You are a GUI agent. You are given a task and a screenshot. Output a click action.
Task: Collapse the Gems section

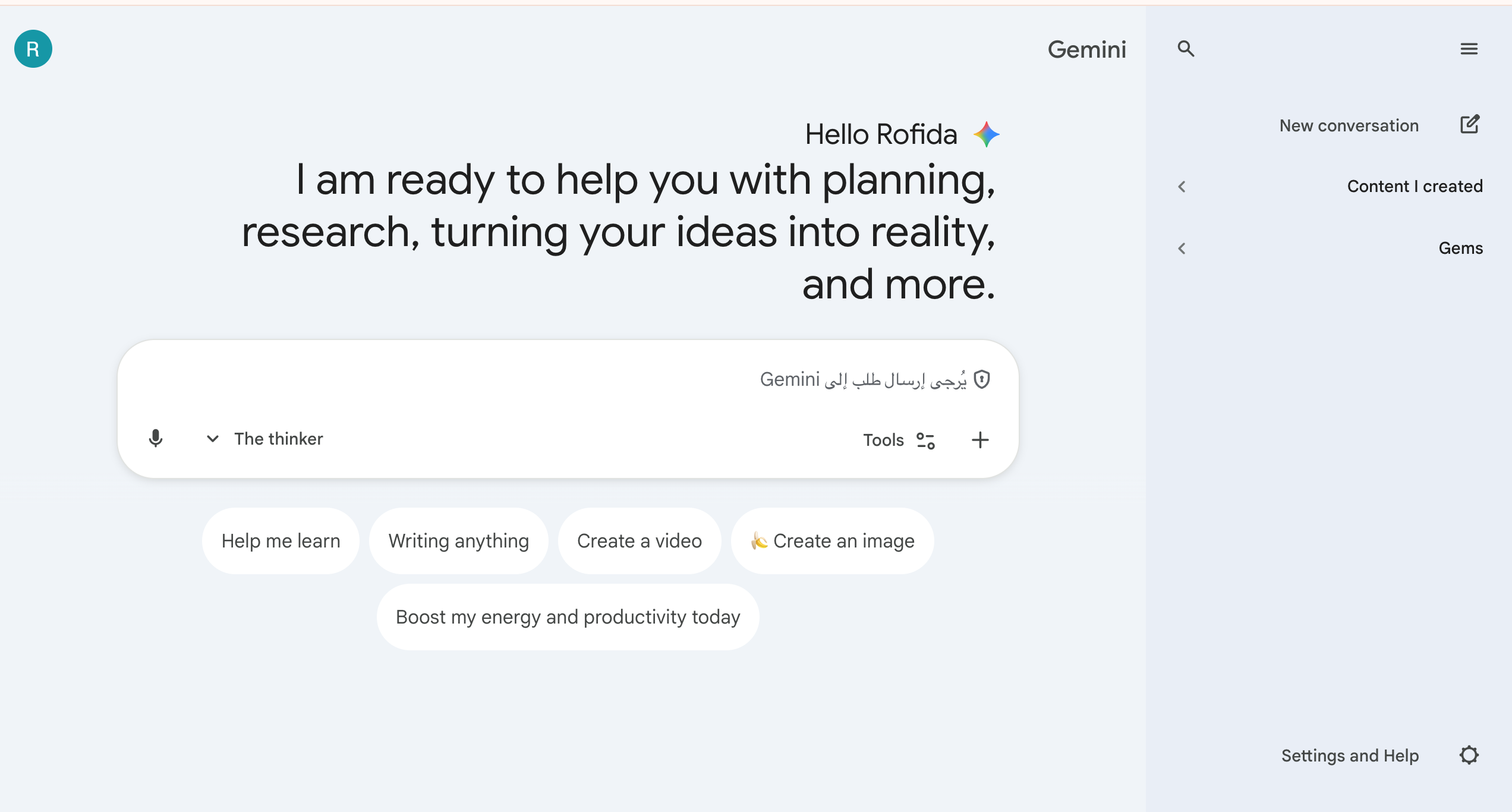[1182, 248]
